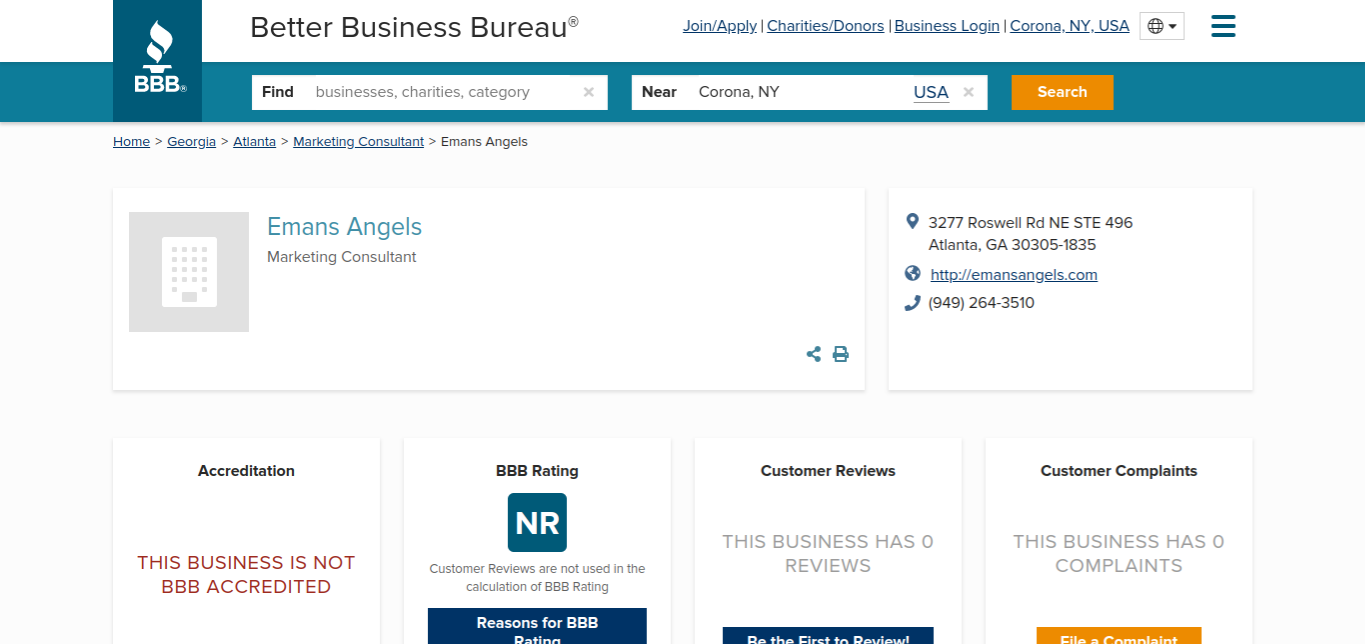
Task: Open the business placeholder logo image
Action: tap(189, 272)
